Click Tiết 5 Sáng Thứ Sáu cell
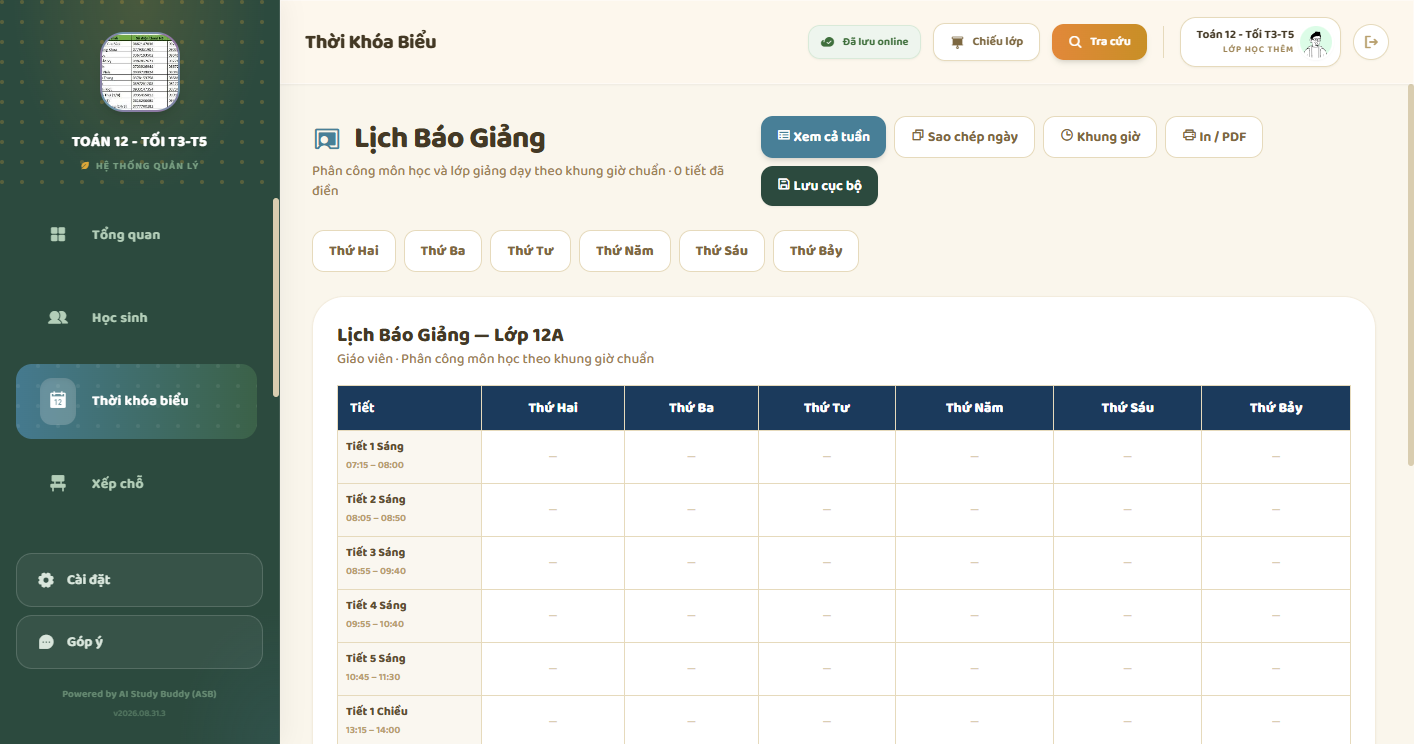 coord(1127,669)
